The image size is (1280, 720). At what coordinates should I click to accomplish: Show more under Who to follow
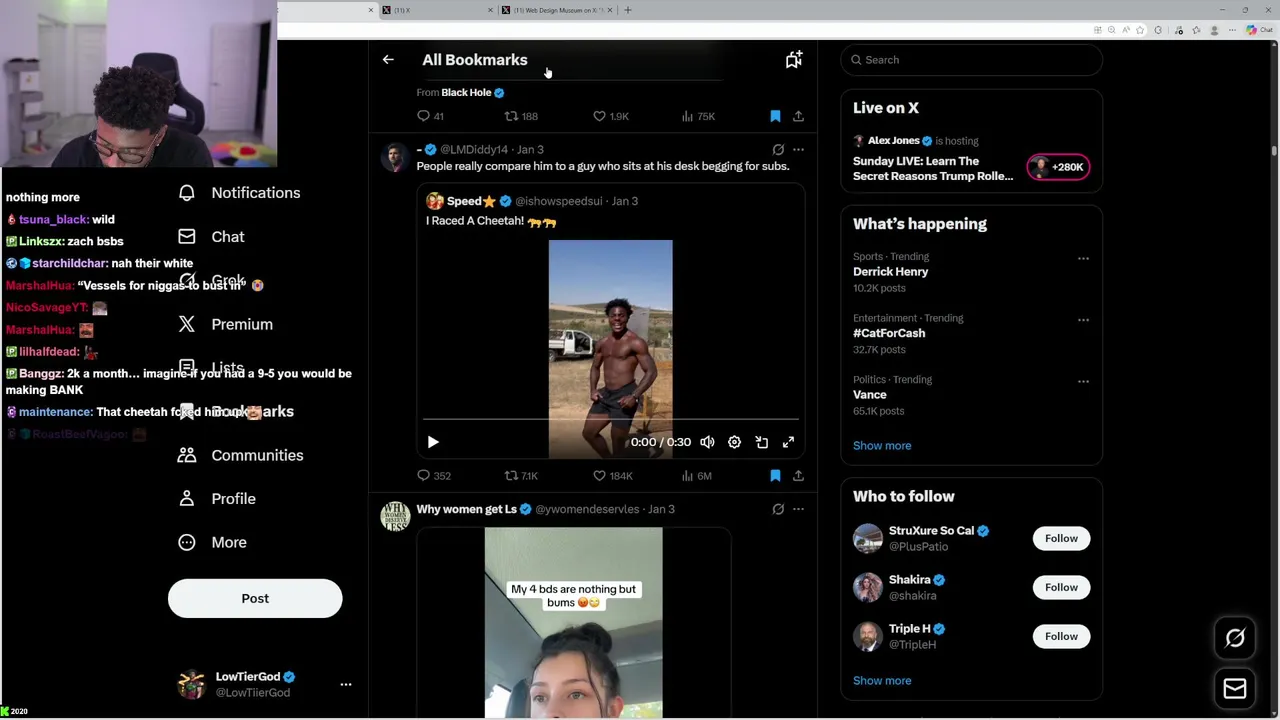(882, 680)
